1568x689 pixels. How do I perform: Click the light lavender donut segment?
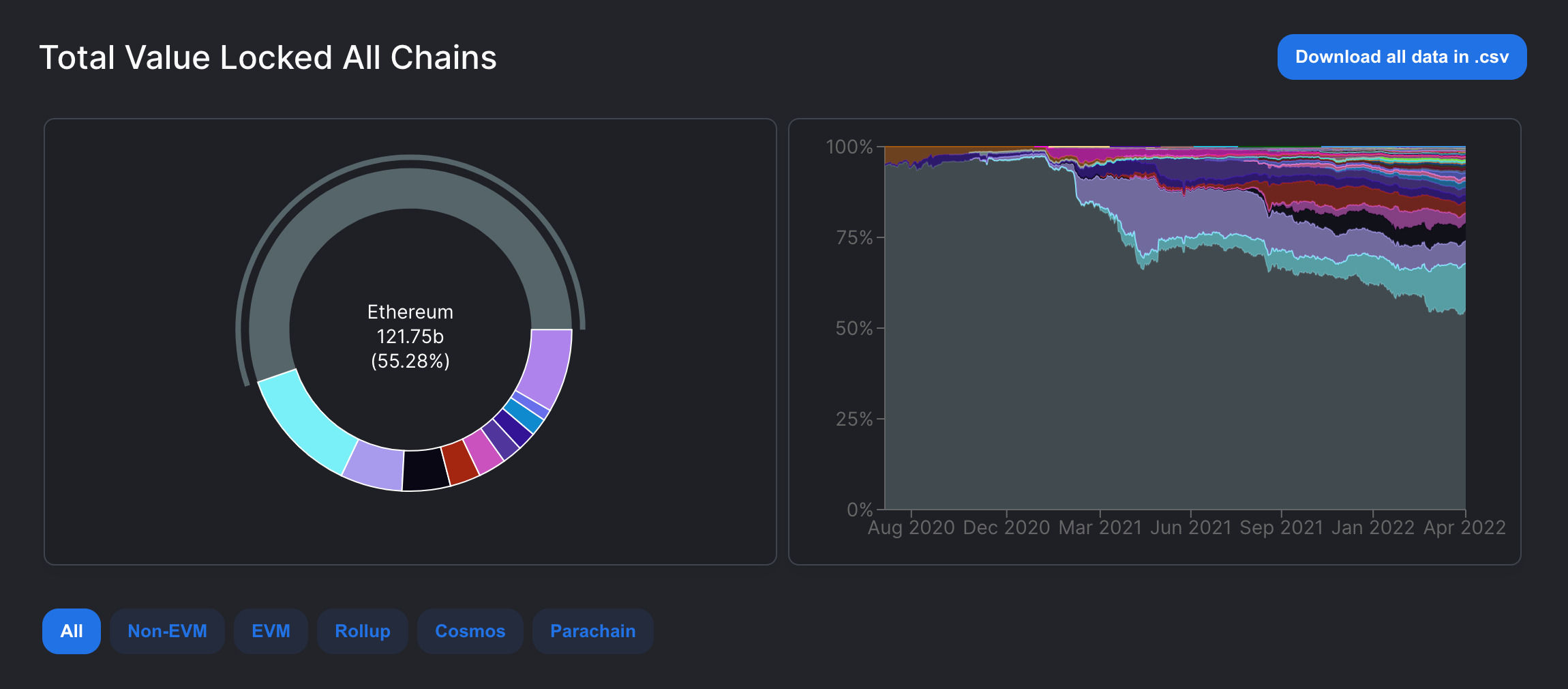coord(374,465)
